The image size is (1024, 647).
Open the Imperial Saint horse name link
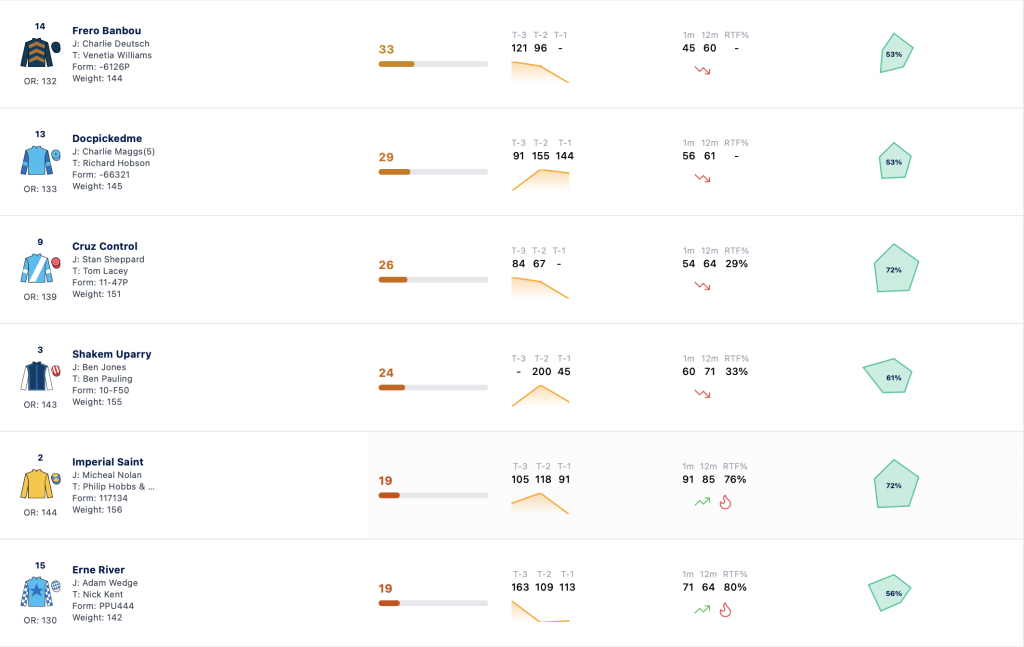108,462
